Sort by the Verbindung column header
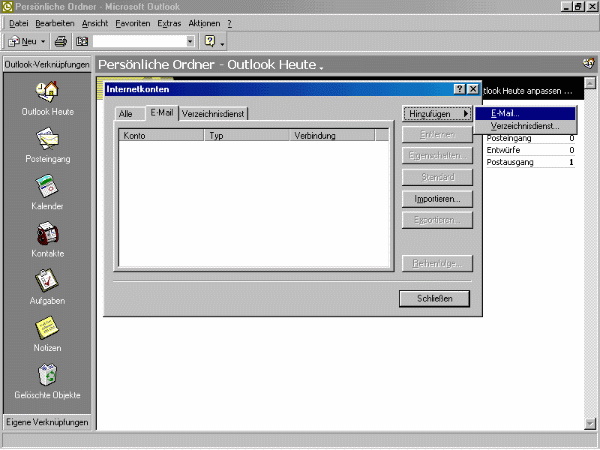This screenshot has width=600, height=450. click(x=332, y=135)
